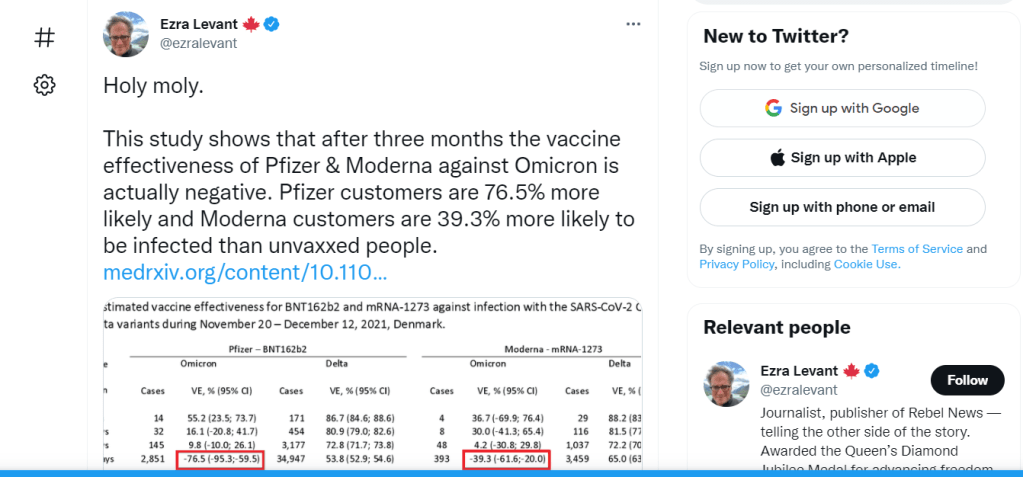Click the verified badge beside tweet author

(x=271, y=23)
